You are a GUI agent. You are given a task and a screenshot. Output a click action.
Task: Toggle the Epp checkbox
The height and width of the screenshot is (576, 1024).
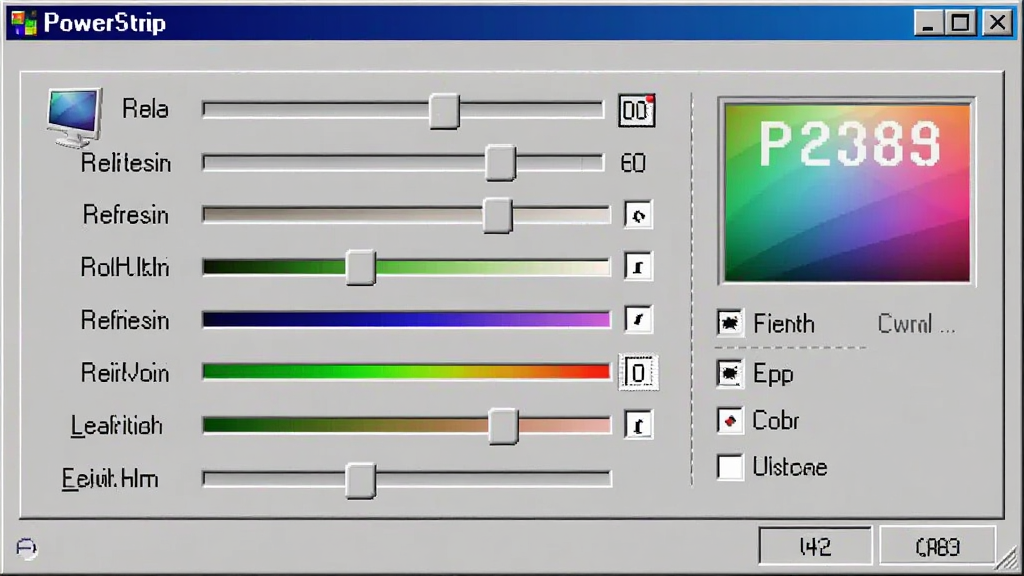pyautogui.click(x=729, y=374)
